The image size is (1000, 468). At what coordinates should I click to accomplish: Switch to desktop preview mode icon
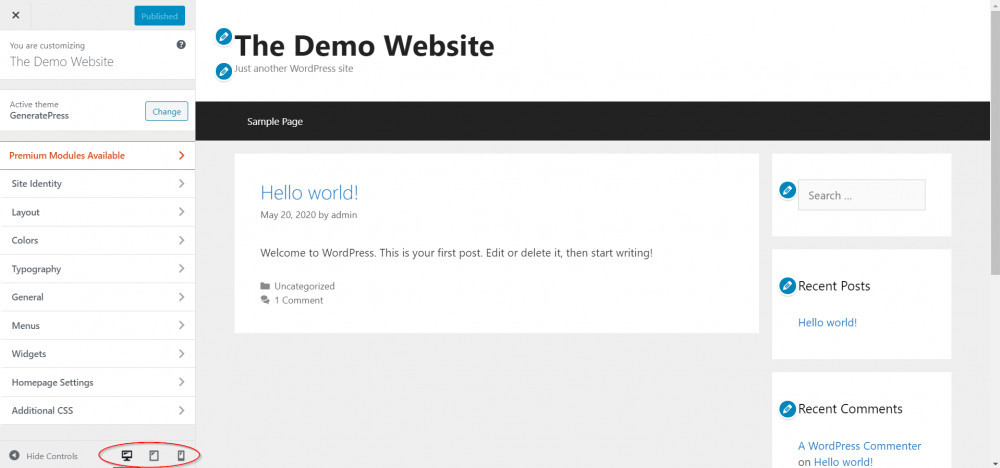coord(127,455)
